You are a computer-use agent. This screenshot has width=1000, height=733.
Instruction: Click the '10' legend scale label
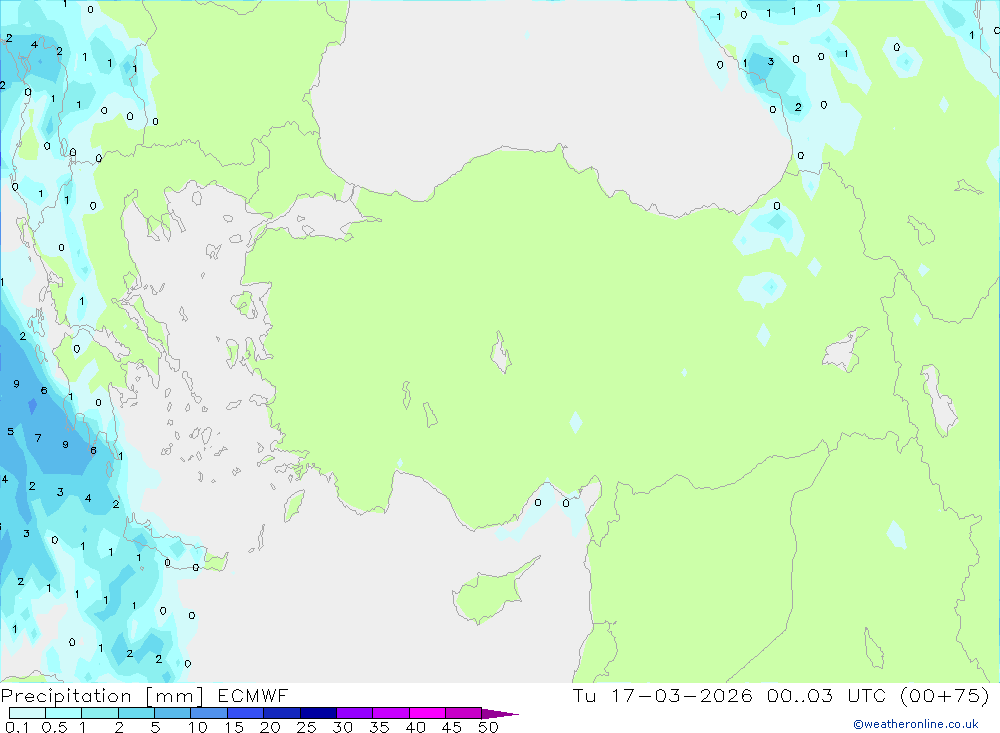(198, 727)
